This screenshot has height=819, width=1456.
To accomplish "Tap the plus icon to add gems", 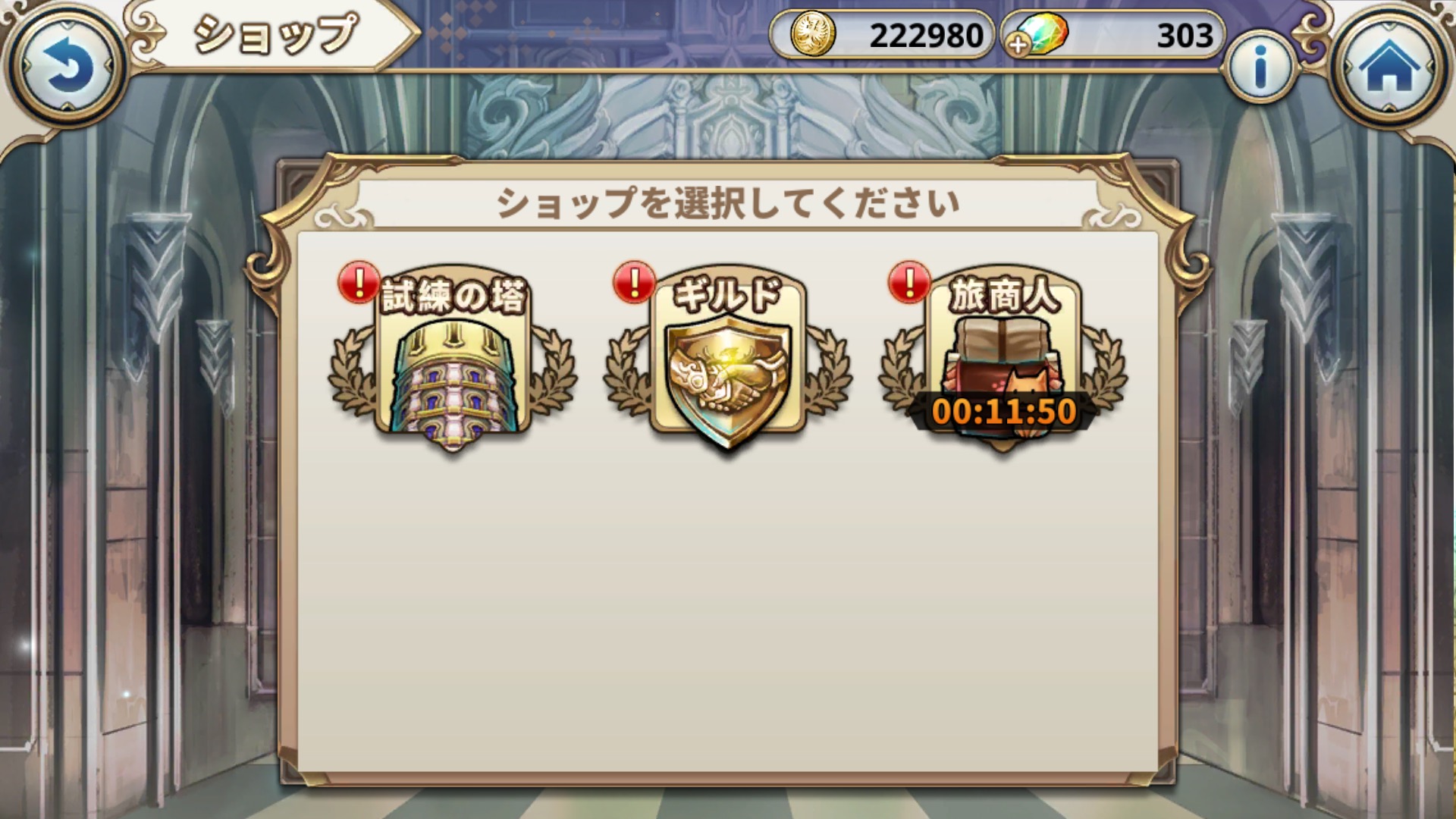I will [1018, 45].
